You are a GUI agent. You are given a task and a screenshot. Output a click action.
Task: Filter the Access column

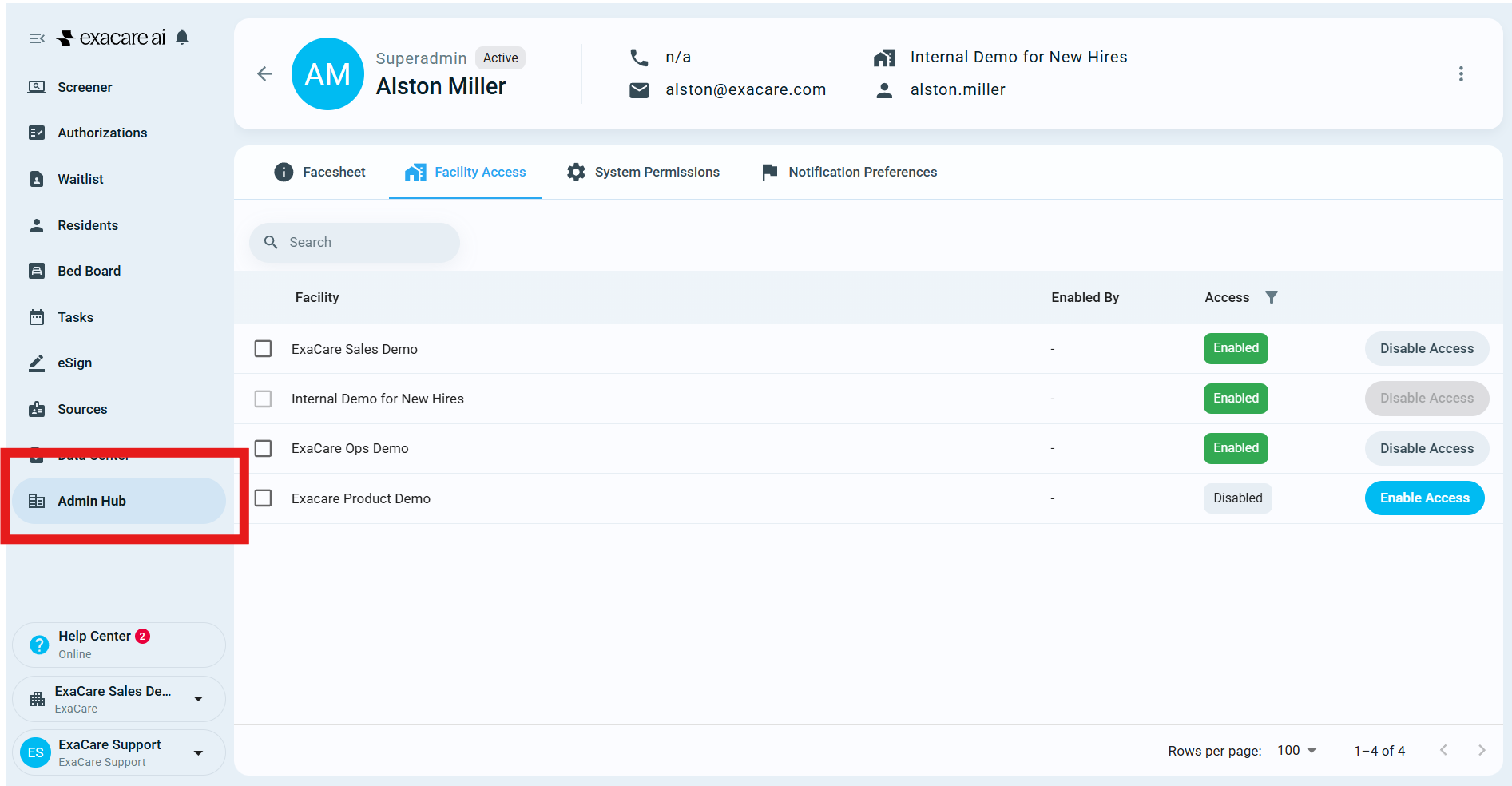click(x=1272, y=297)
